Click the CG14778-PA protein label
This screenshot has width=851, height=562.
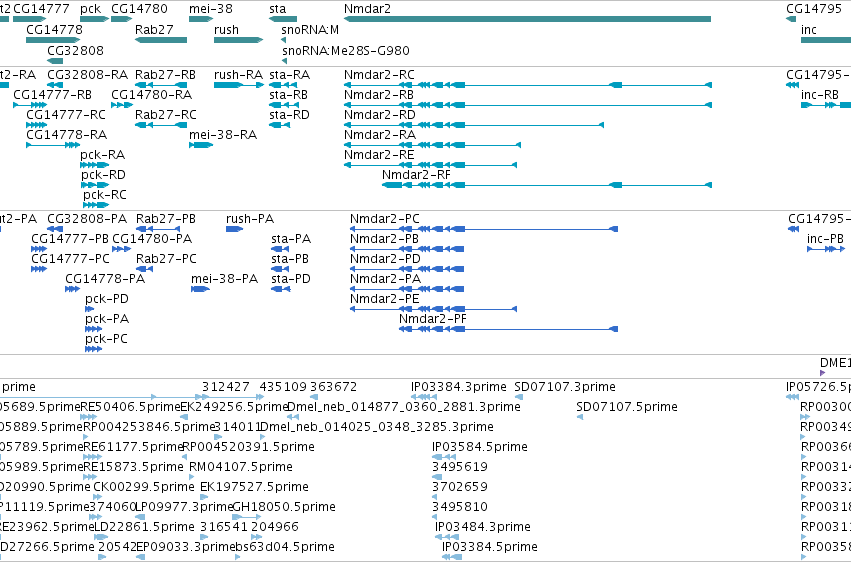coord(105,279)
